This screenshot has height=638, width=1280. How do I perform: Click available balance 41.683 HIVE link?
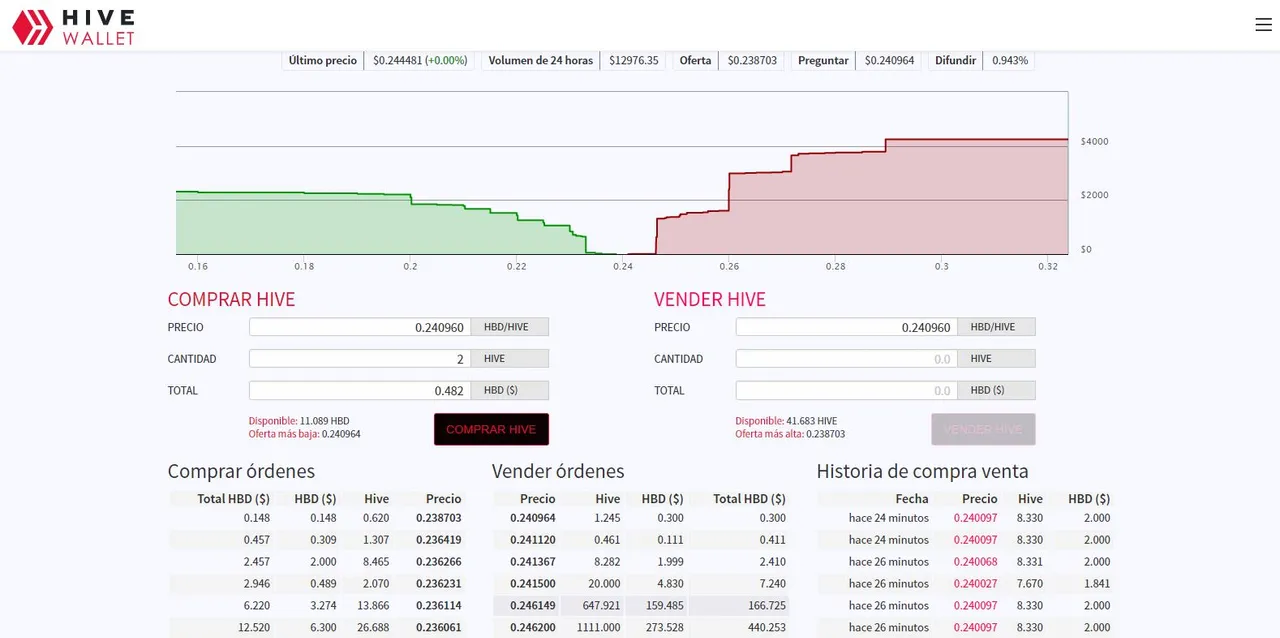786,422
